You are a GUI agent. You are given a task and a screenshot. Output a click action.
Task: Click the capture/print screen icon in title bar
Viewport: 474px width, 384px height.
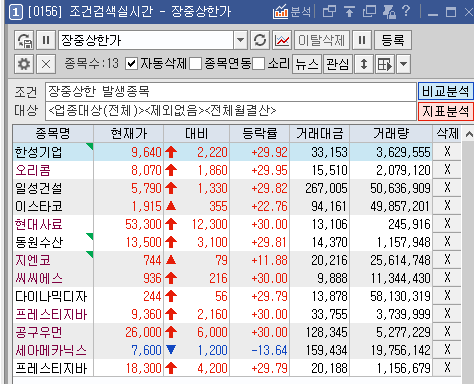click(389, 12)
